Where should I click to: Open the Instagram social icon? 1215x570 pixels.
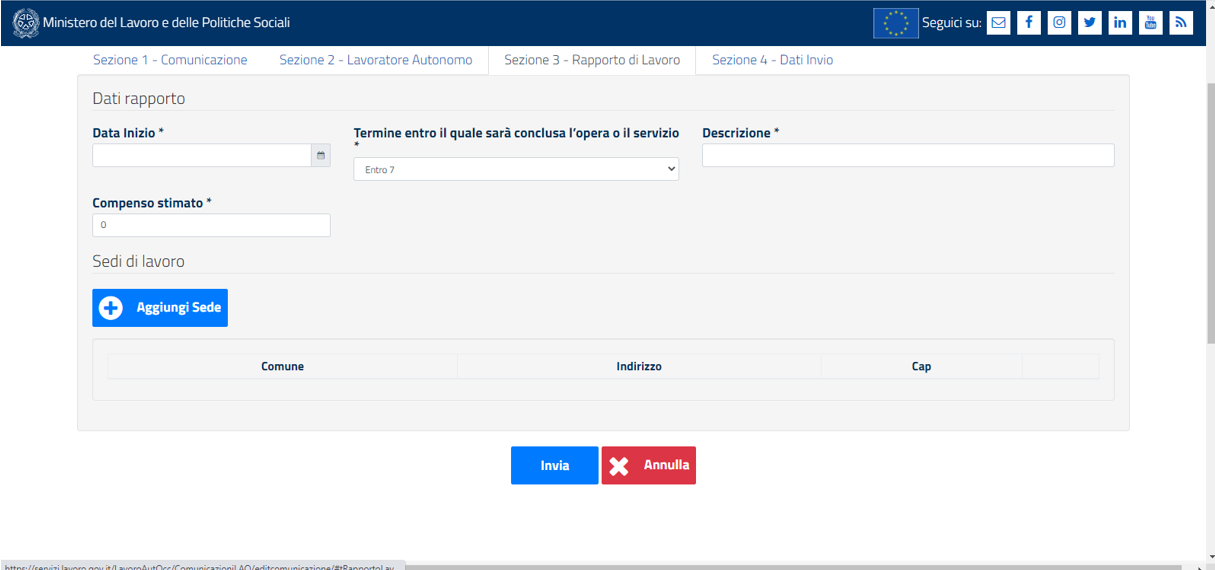(1059, 23)
